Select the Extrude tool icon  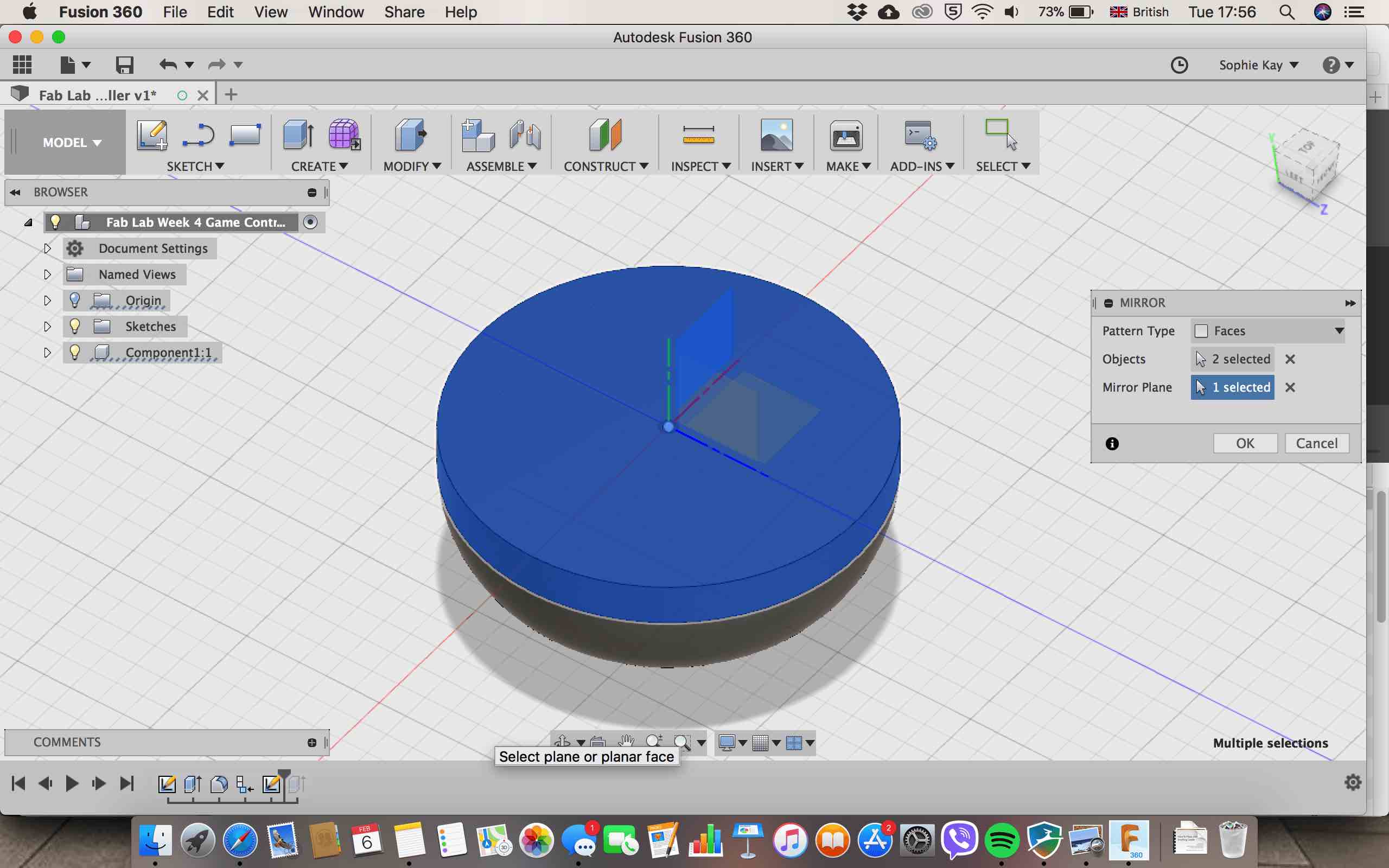pos(298,136)
